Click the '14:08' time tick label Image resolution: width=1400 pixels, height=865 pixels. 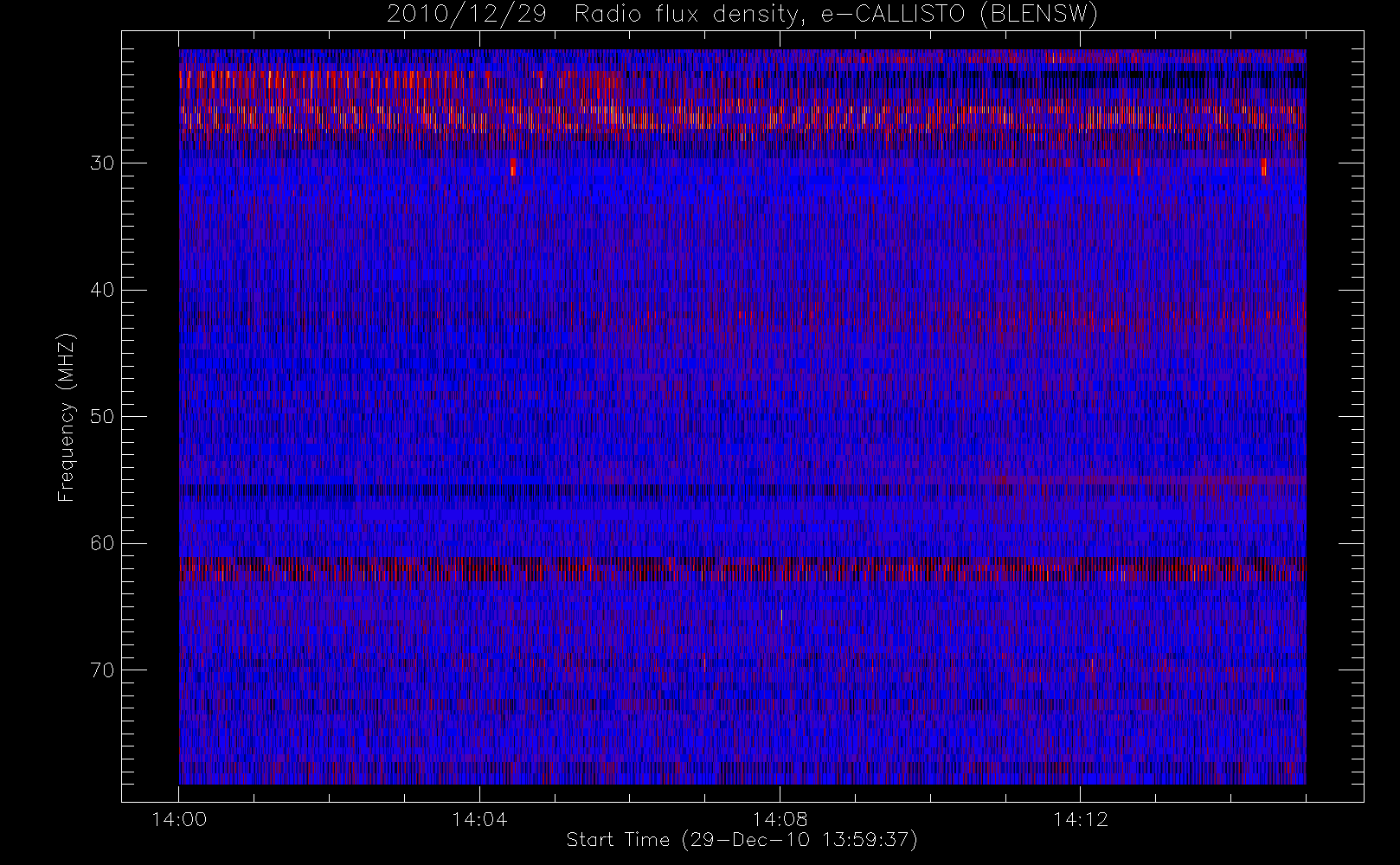click(x=780, y=819)
